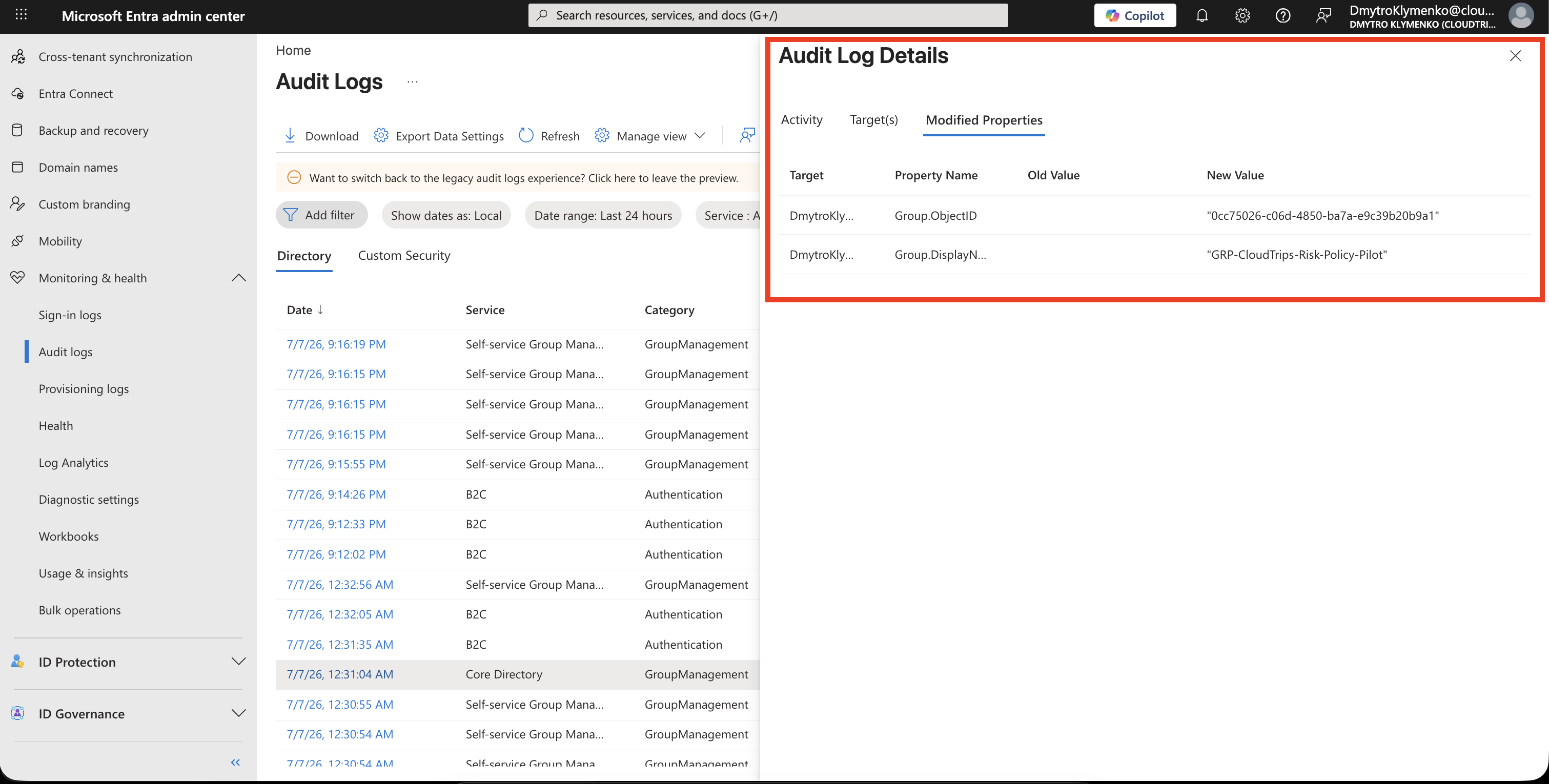Open Workbooks
The width and height of the screenshot is (1549, 784).
click(69, 535)
